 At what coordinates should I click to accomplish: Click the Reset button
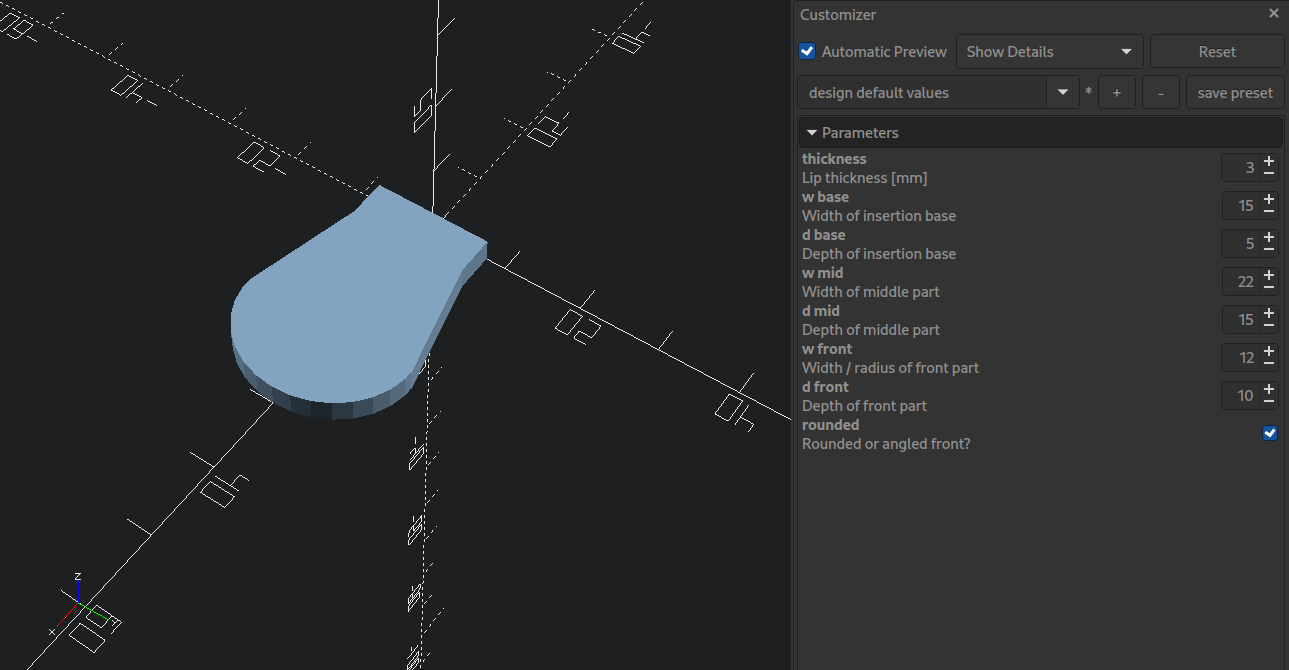[x=1216, y=51]
